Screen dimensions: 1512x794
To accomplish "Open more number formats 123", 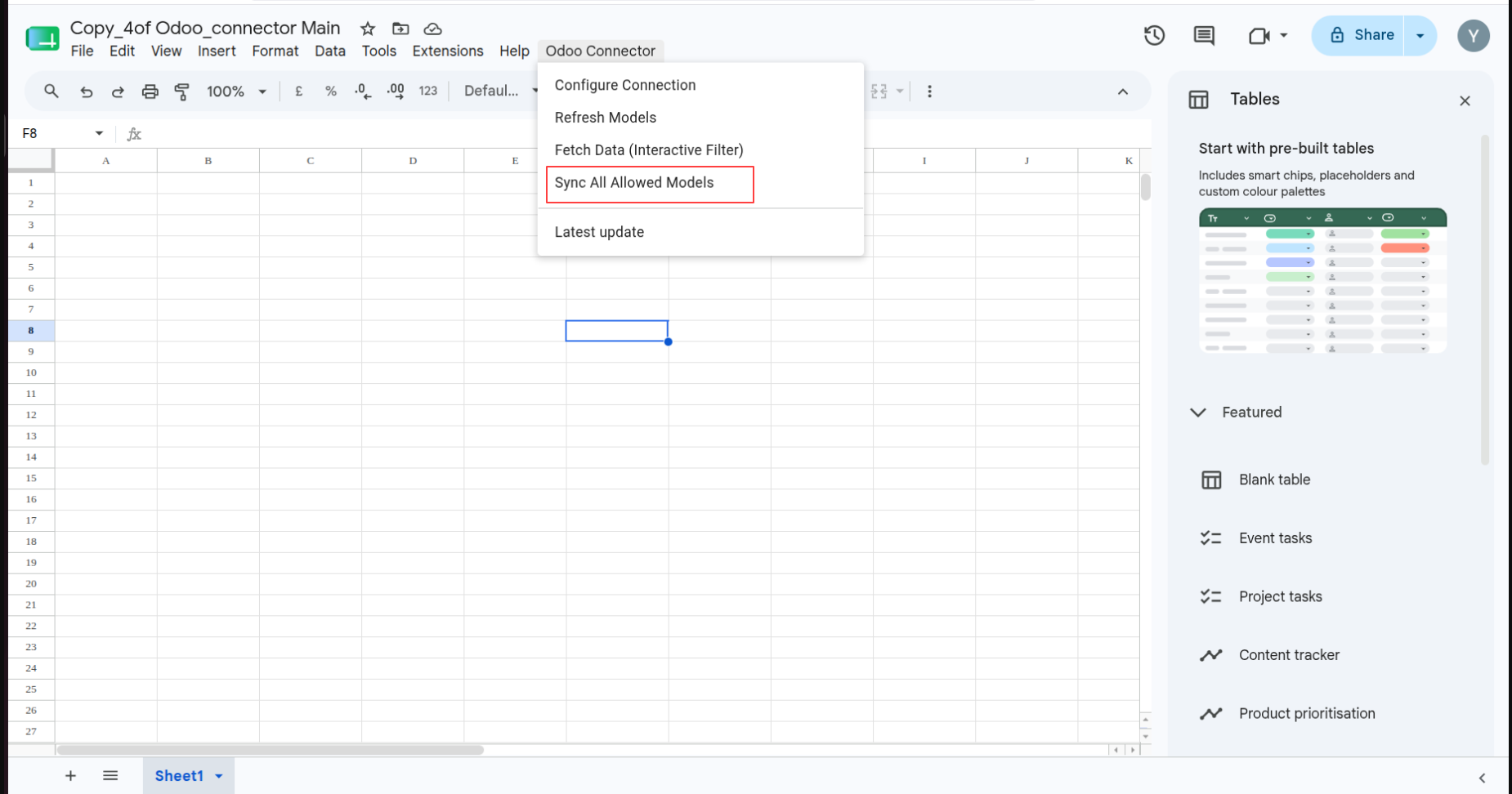I will pos(428,91).
